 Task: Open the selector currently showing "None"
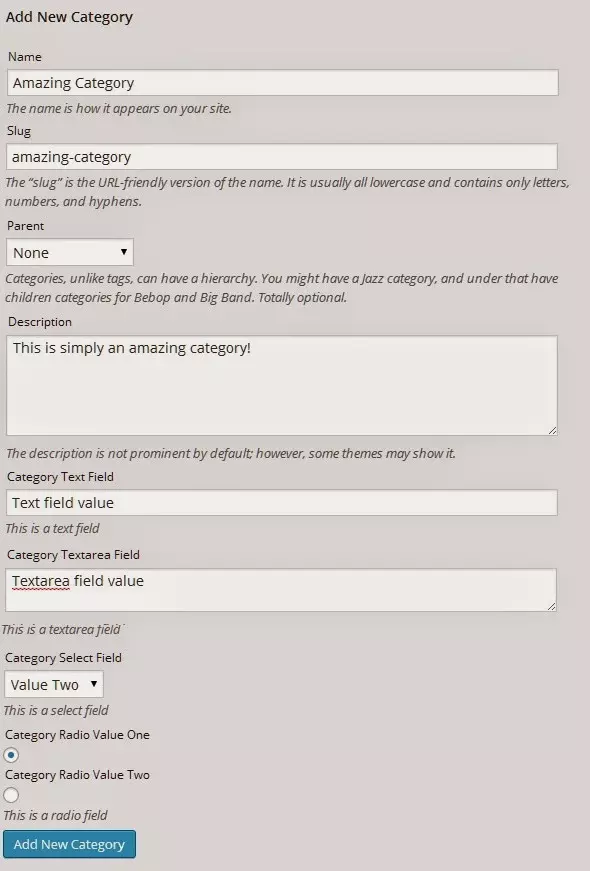point(69,252)
